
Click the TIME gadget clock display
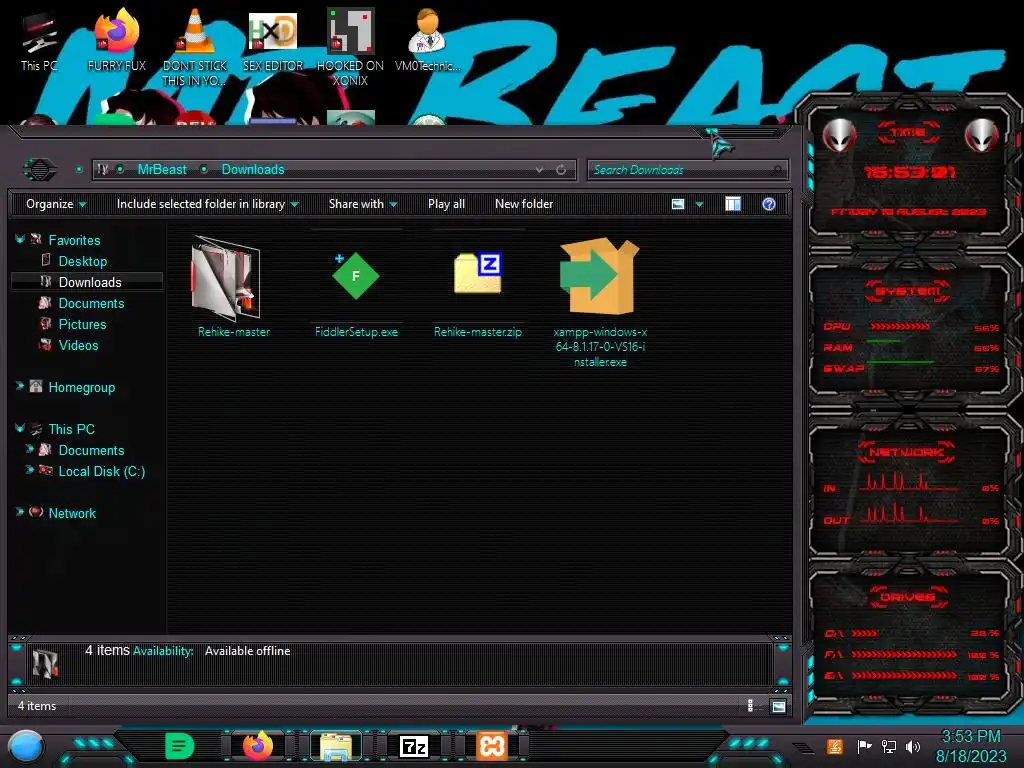[909, 172]
